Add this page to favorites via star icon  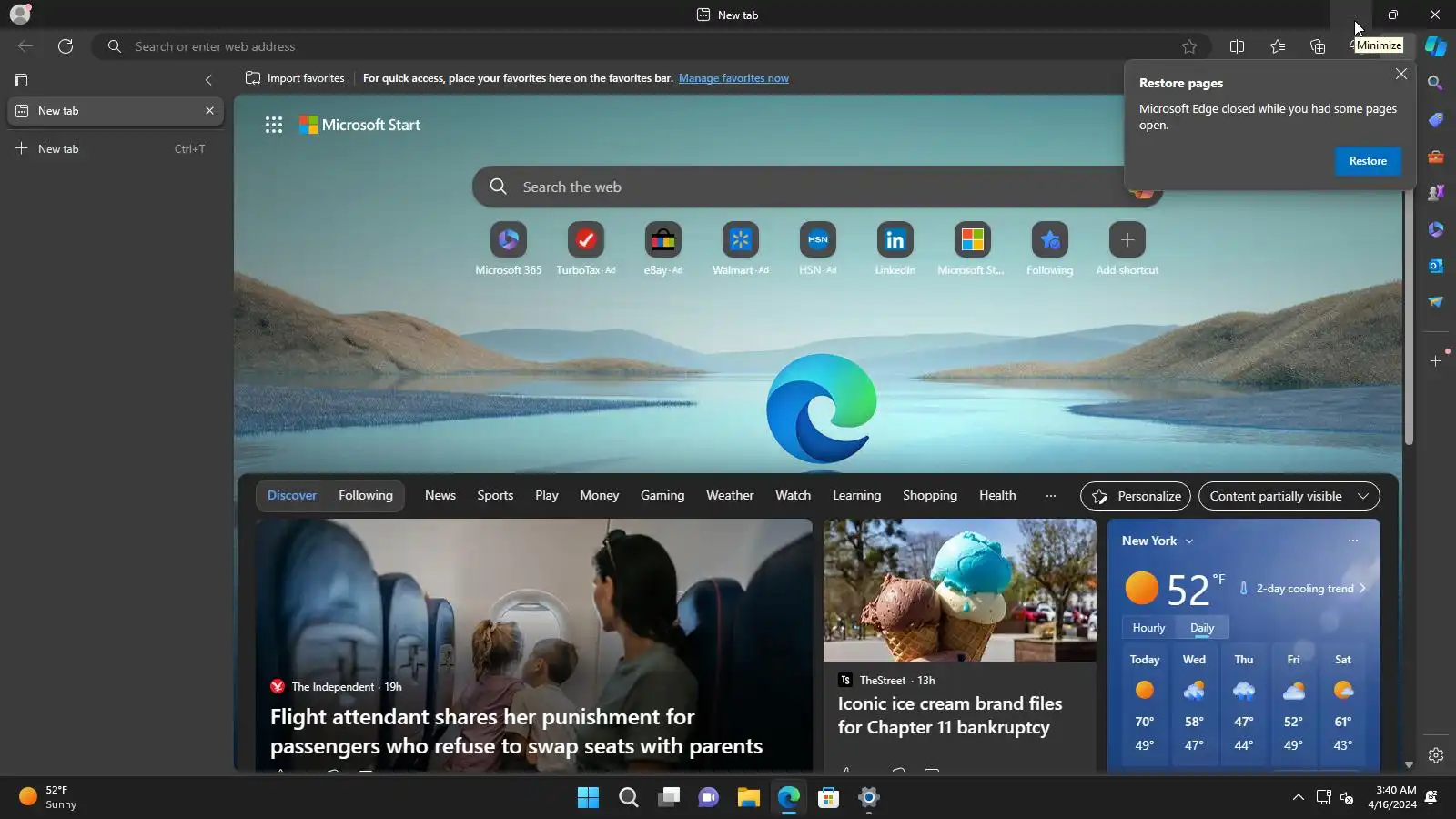pyautogui.click(x=1189, y=46)
